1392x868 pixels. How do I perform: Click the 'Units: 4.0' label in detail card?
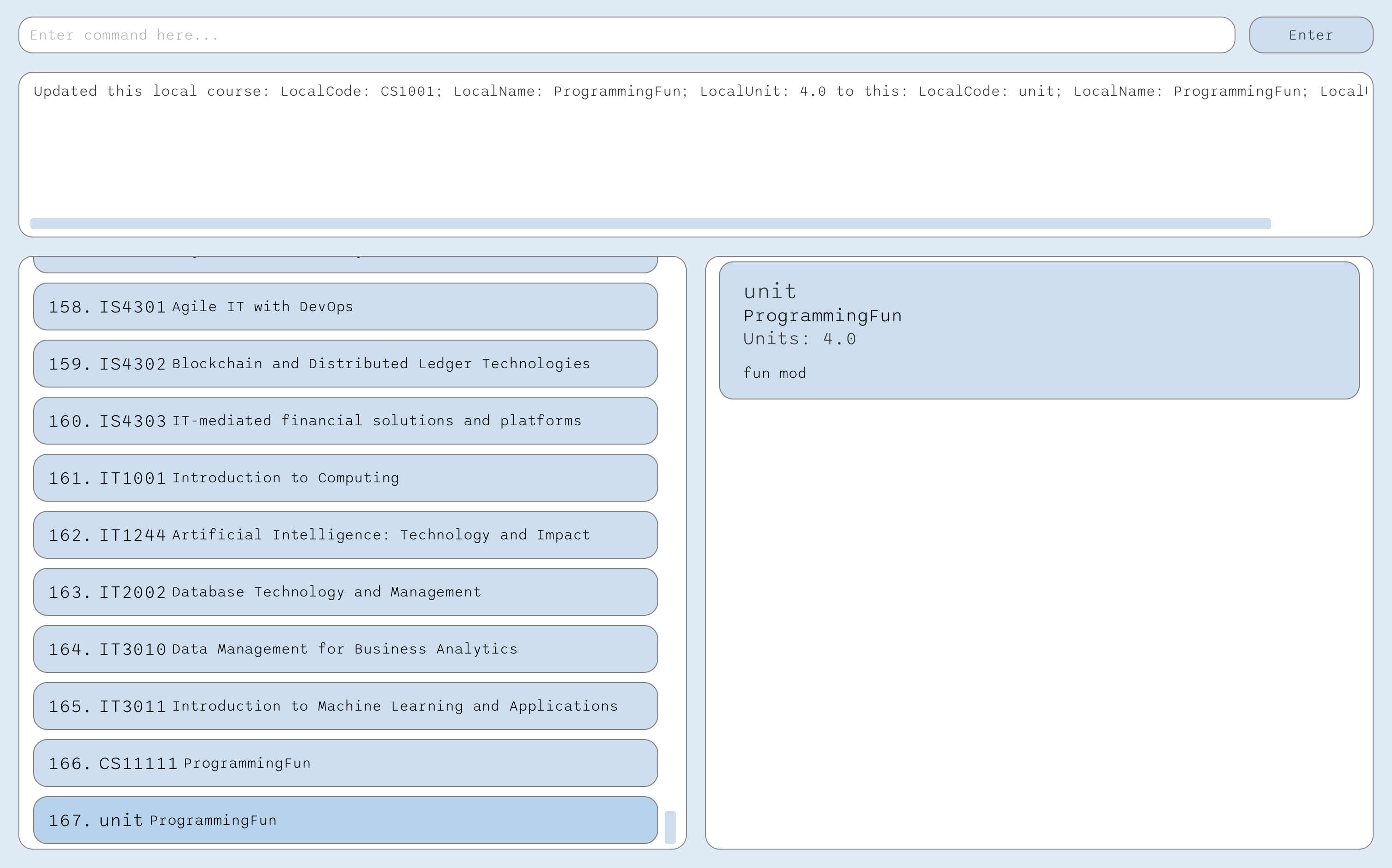click(799, 339)
